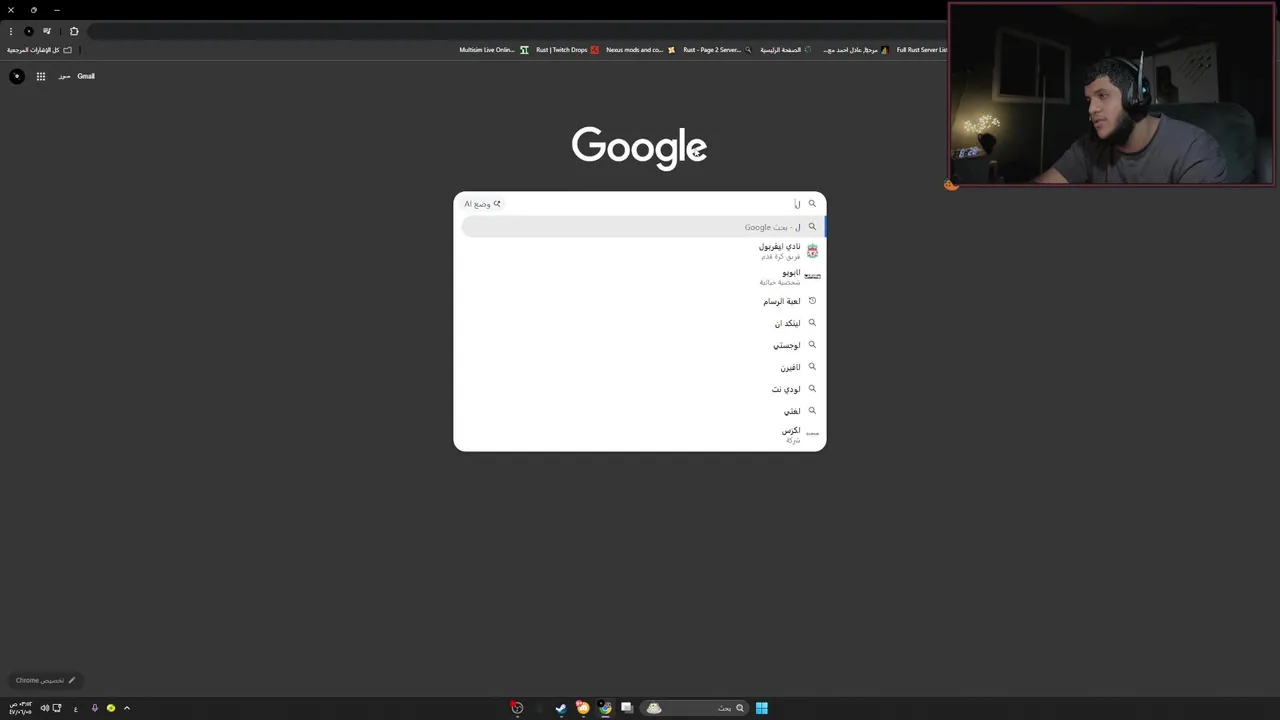Open the Google apps grid
Screen dimensions: 1280x720
point(41,76)
